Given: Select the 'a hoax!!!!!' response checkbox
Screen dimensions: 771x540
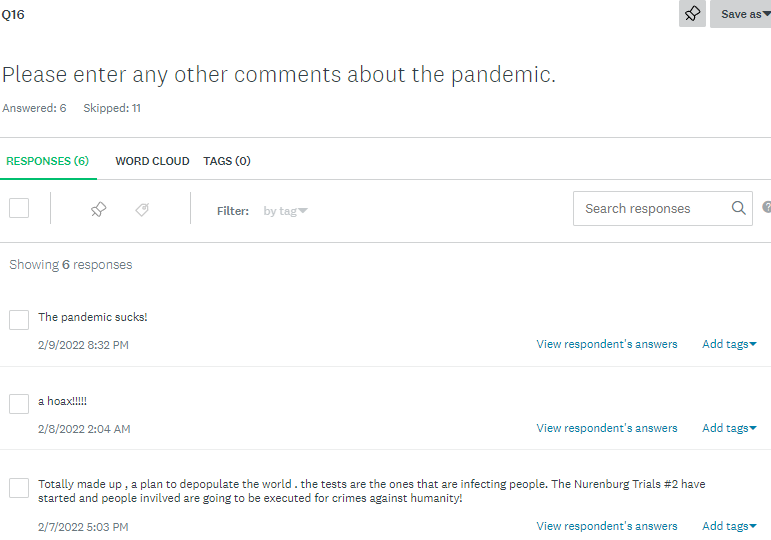Looking at the screenshot, I should tap(19, 404).
